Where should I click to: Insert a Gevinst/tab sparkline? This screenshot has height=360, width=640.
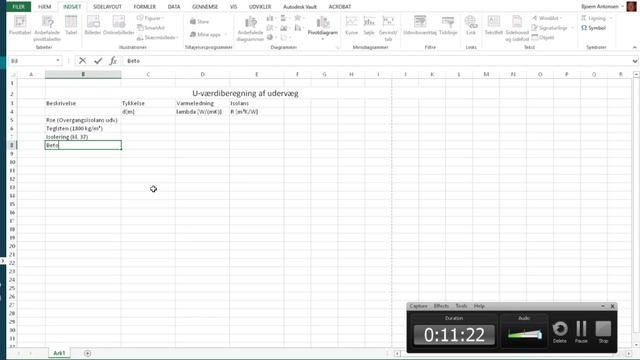[388, 29]
